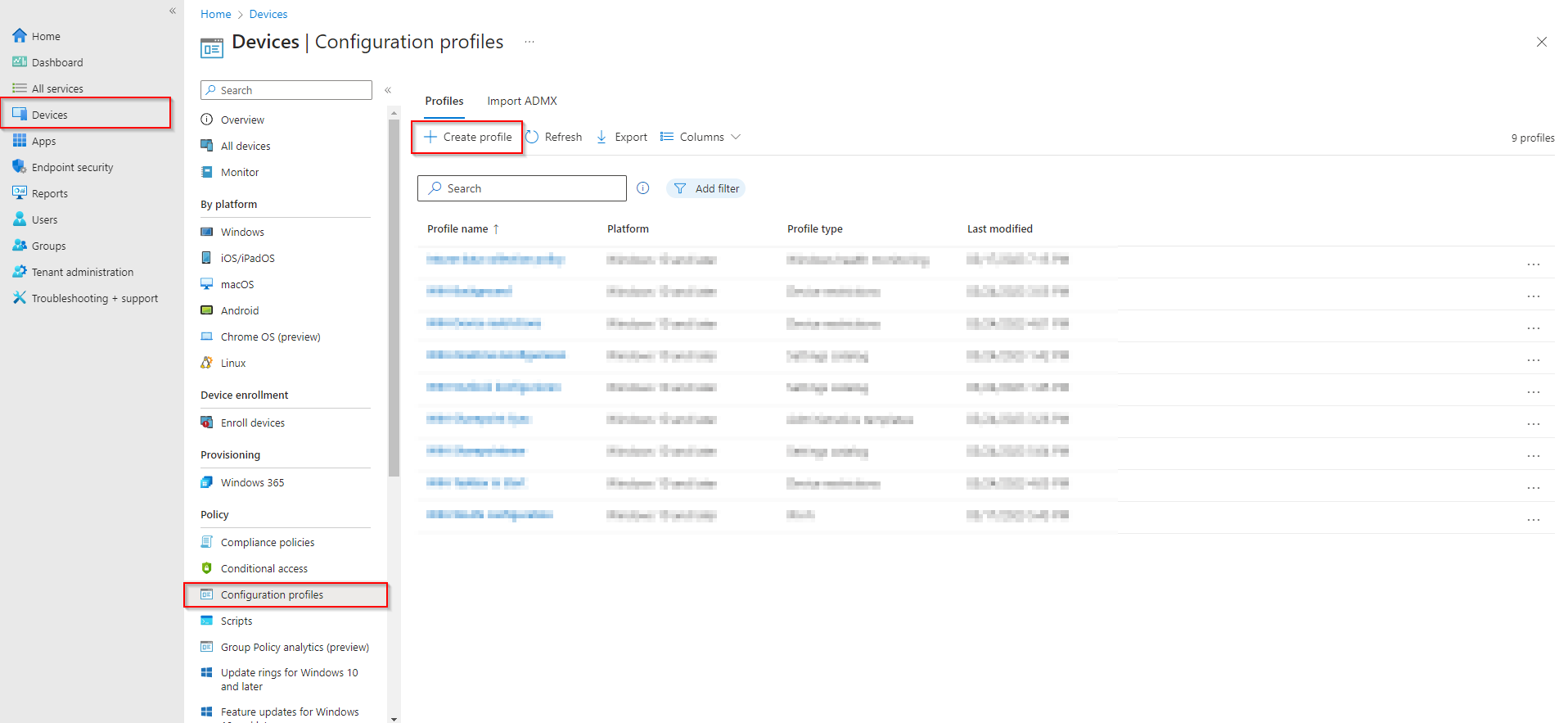1568x723 pixels.
Task: Open Tenant administration
Action: coord(73,272)
